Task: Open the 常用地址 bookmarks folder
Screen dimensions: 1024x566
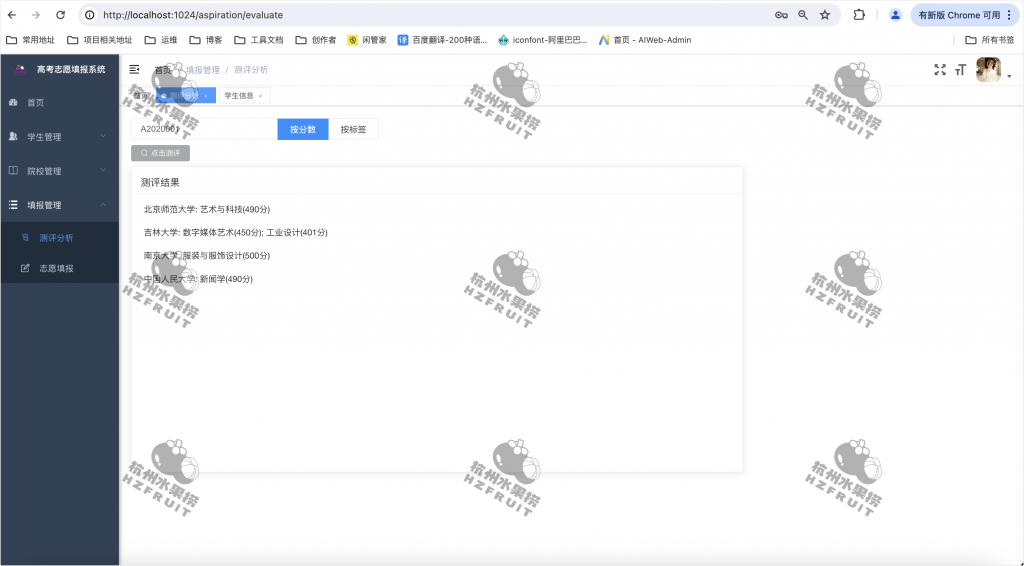Action: [31, 40]
